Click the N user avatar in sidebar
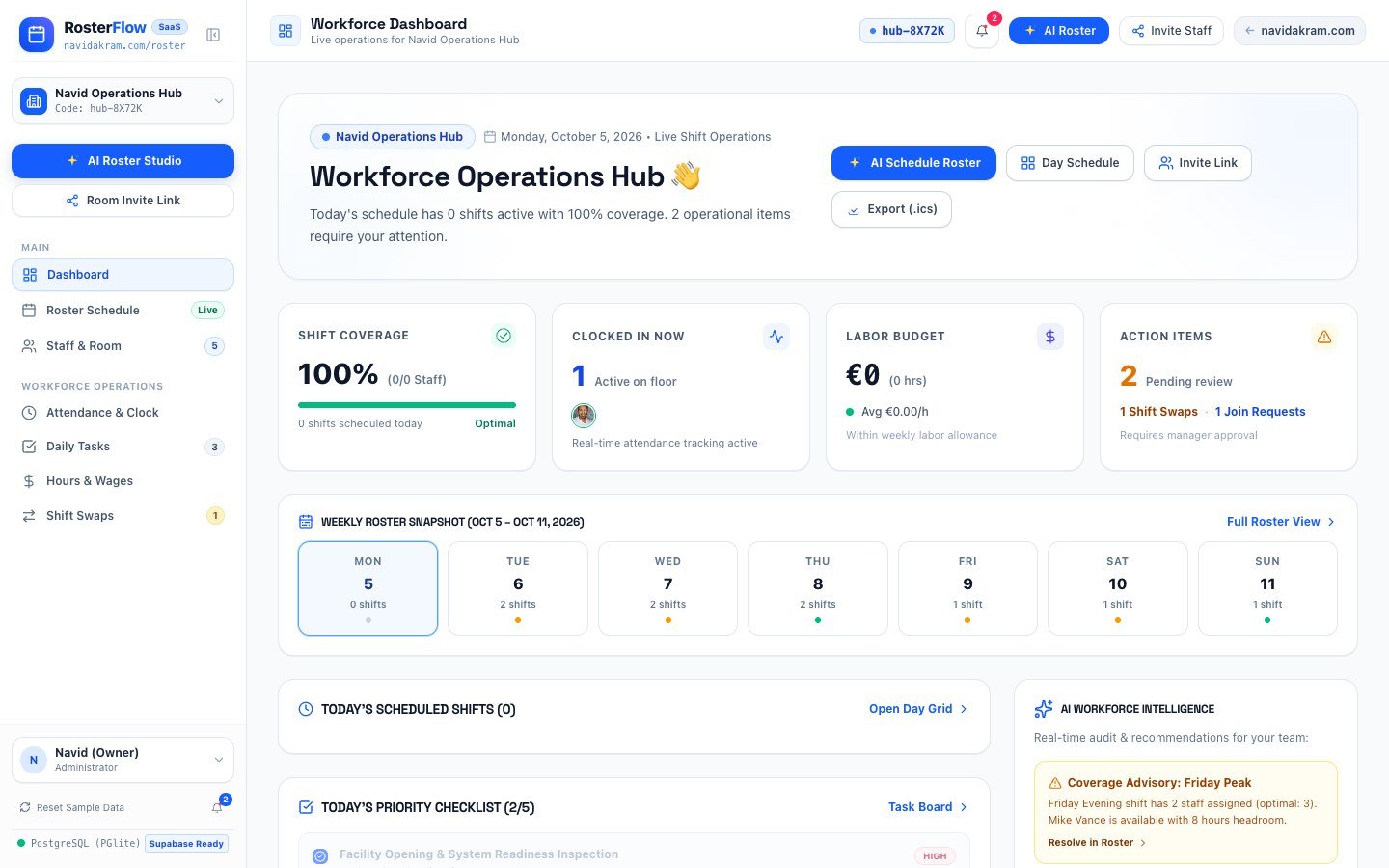The height and width of the screenshot is (868, 1389). pos(34,760)
